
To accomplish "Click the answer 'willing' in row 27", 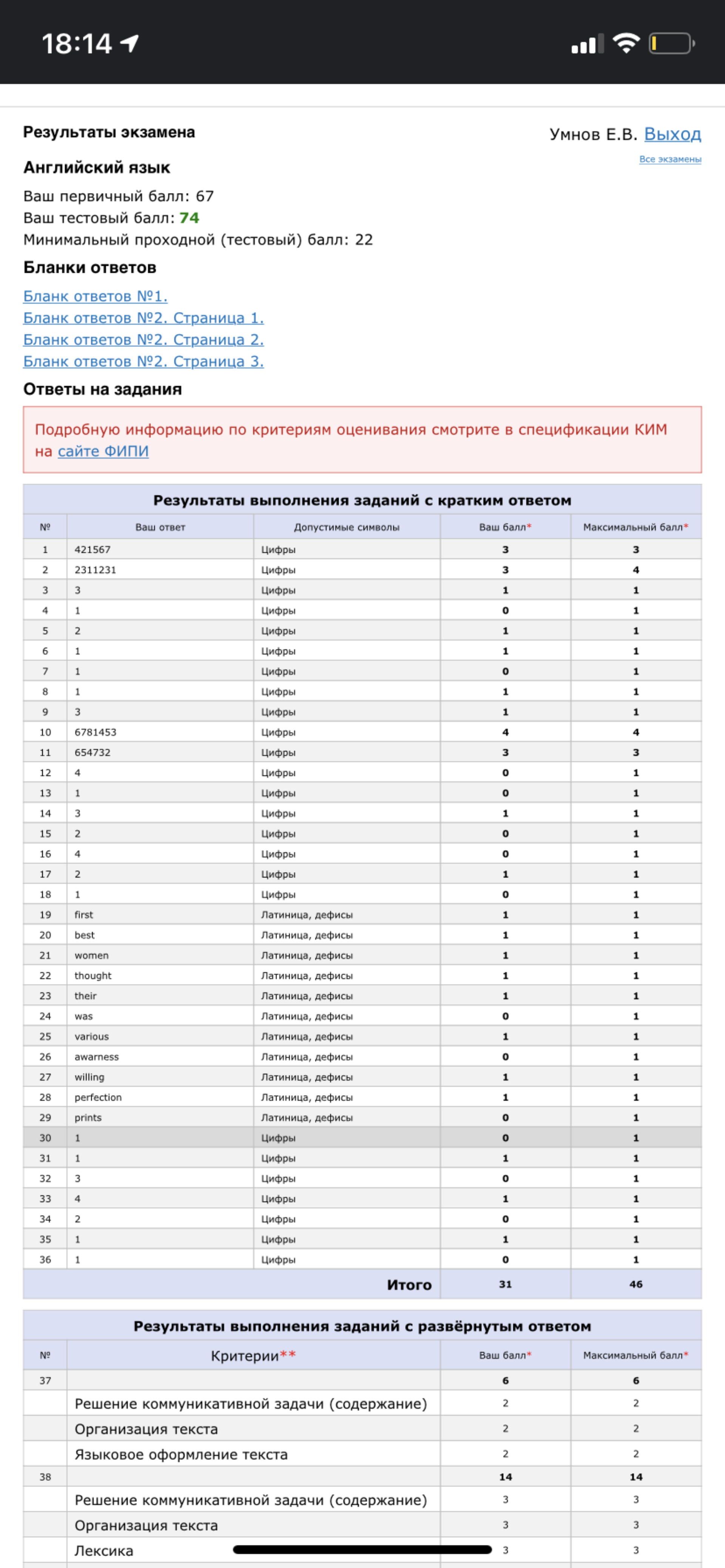I will 89,1077.
